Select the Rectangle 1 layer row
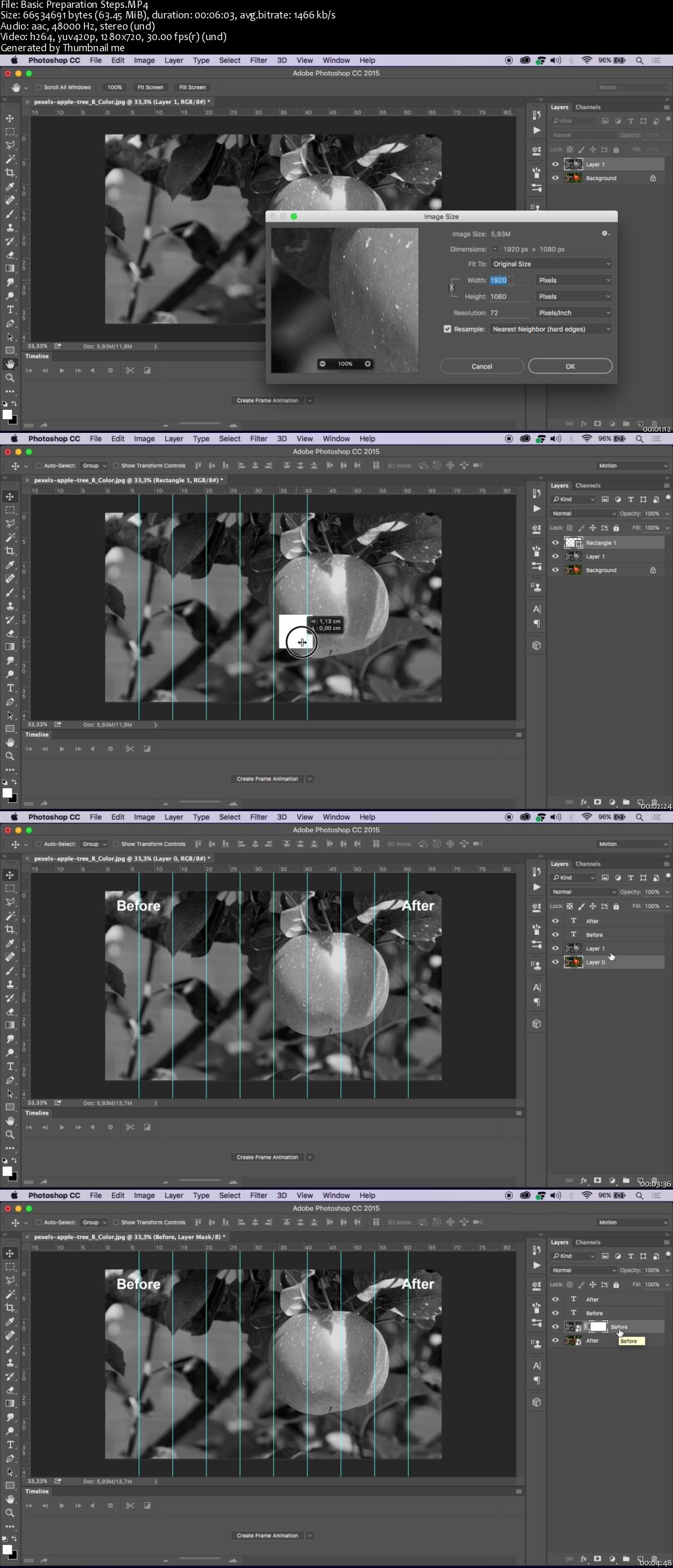Screen dimensions: 673x1568 pyautogui.click(x=607, y=543)
